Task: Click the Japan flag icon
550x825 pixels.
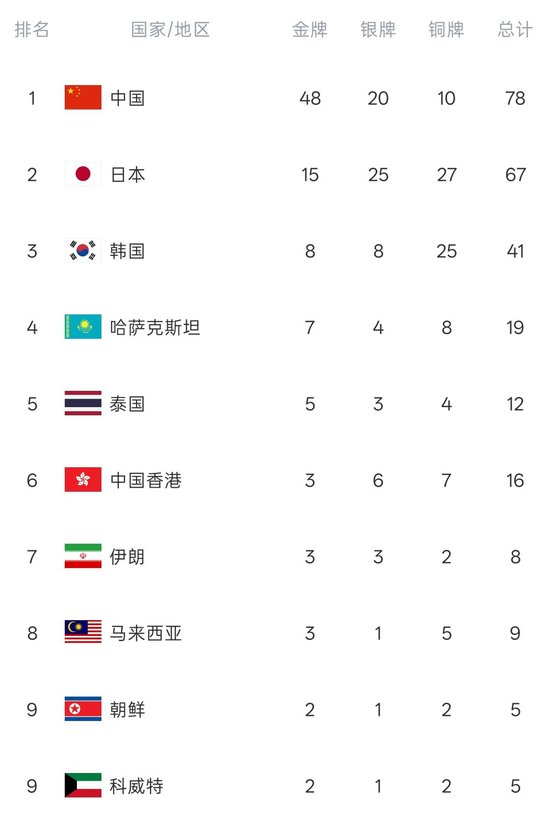Action: (83, 174)
